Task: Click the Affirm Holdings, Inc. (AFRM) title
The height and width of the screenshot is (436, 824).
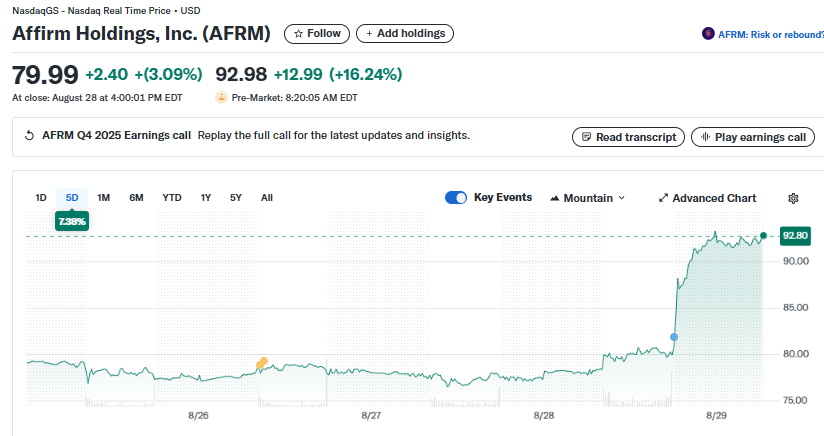Action: click(x=141, y=34)
